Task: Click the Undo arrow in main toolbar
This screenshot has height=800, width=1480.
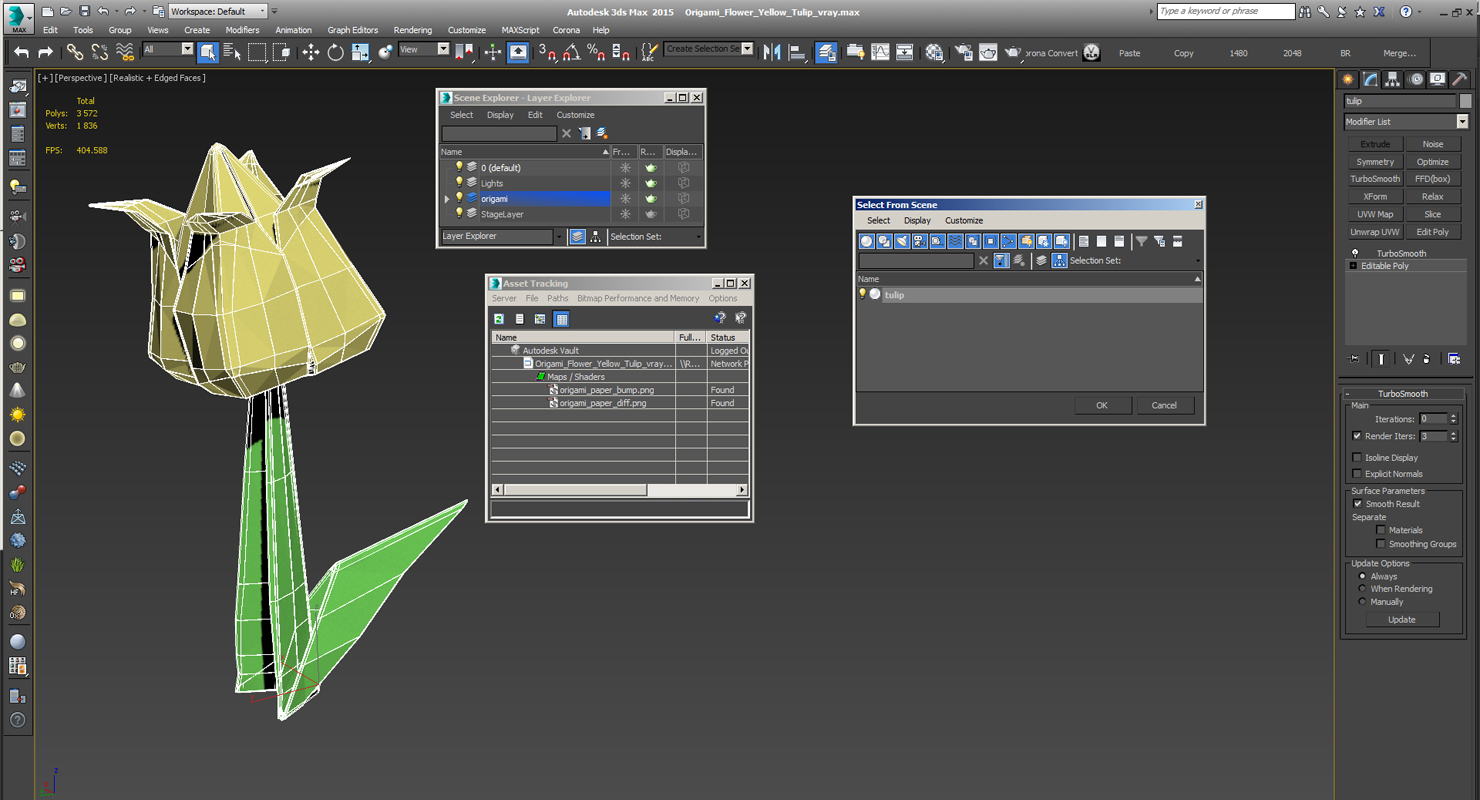Action: tap(21, 52)
